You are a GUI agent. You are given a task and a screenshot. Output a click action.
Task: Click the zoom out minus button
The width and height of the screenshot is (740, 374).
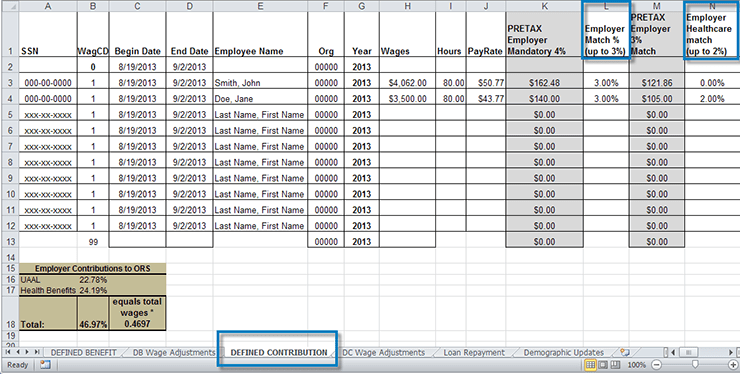click(x=656, y=365)
